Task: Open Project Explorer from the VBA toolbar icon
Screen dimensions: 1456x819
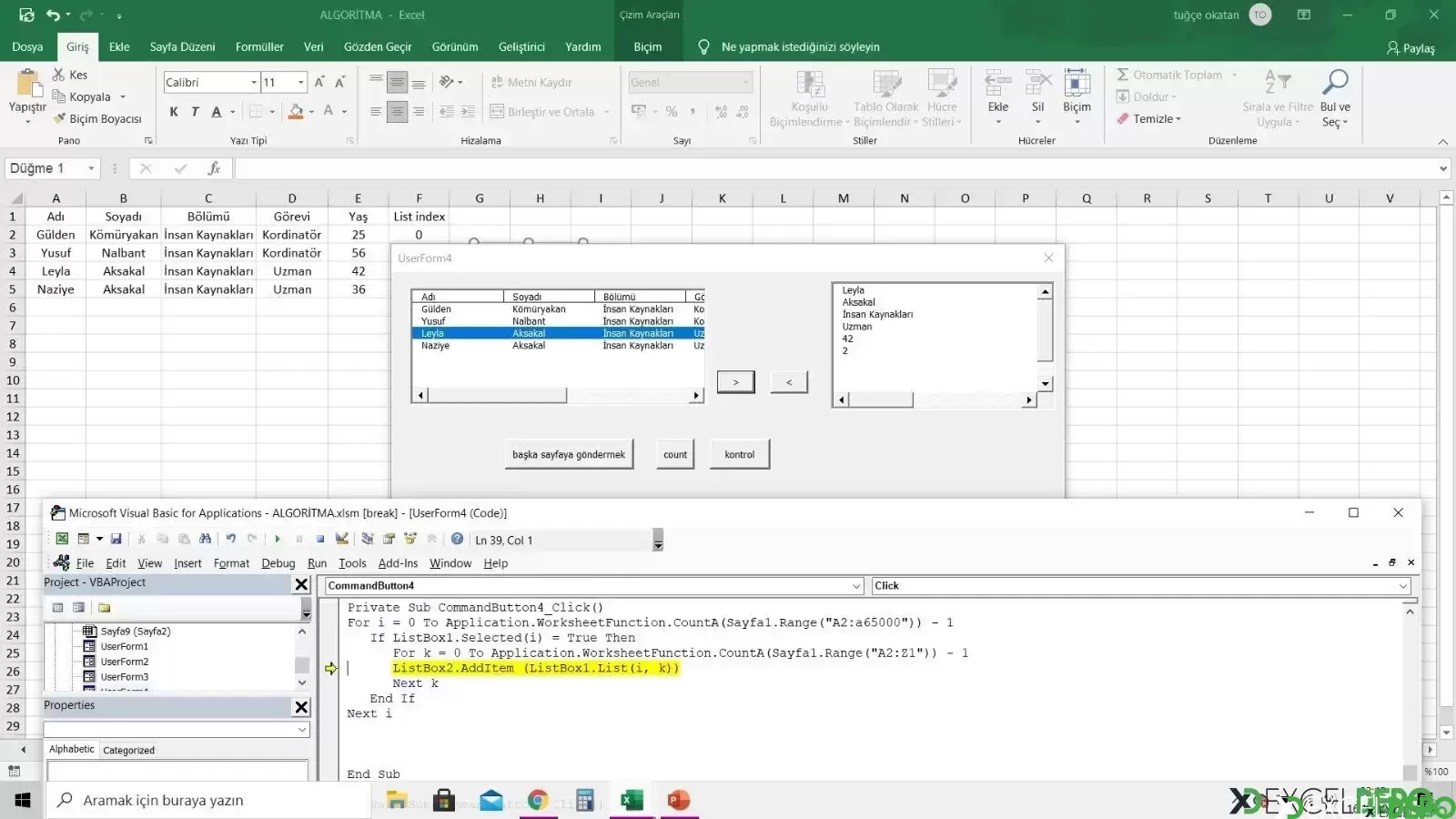Action: [368, 539]
